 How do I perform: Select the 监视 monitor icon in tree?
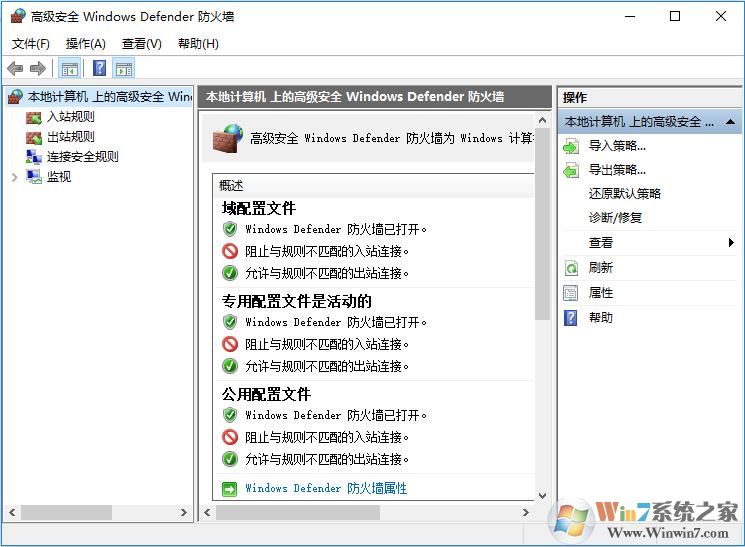(33, 177)
